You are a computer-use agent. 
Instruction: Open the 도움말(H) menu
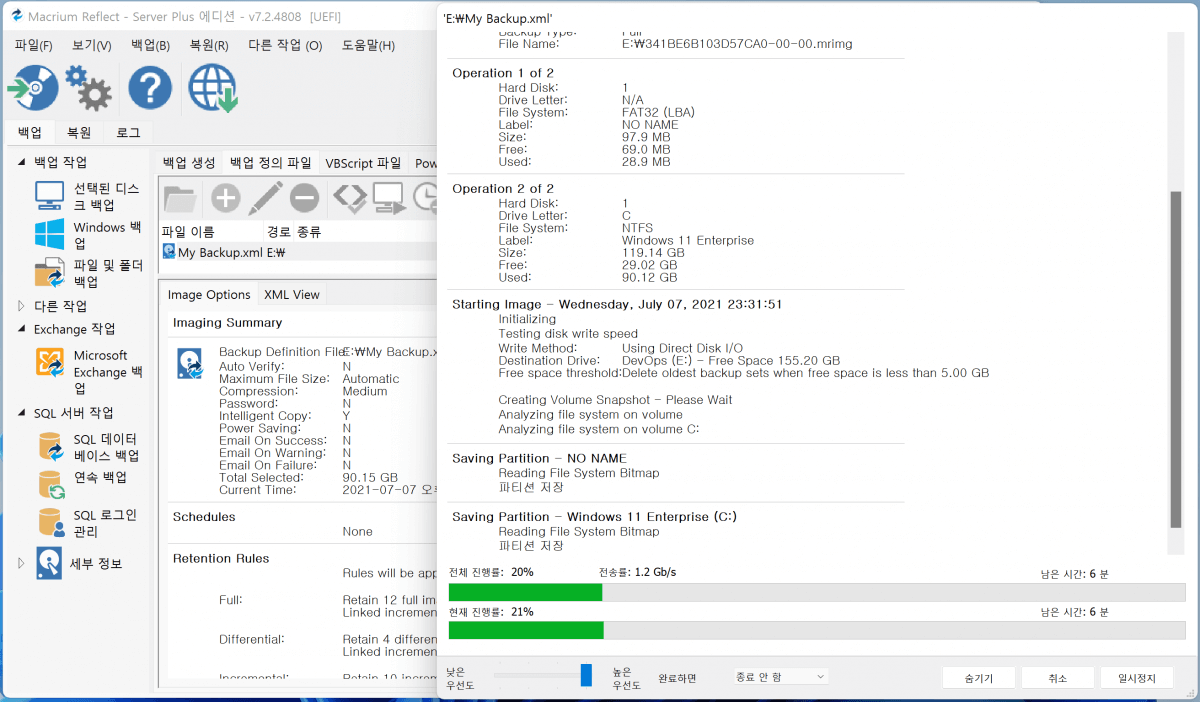click(368, 46)
